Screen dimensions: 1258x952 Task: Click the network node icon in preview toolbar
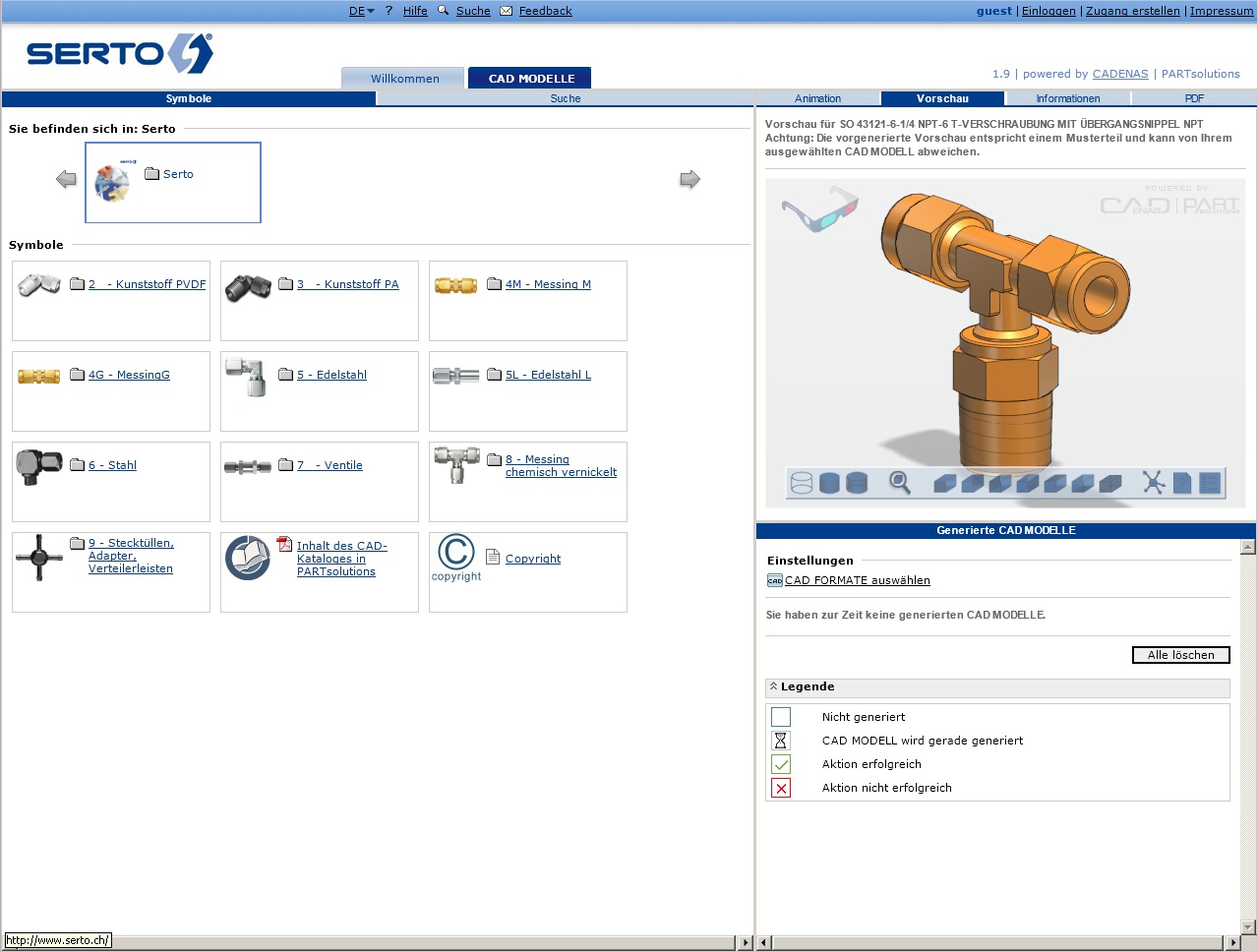[1154, 483]
